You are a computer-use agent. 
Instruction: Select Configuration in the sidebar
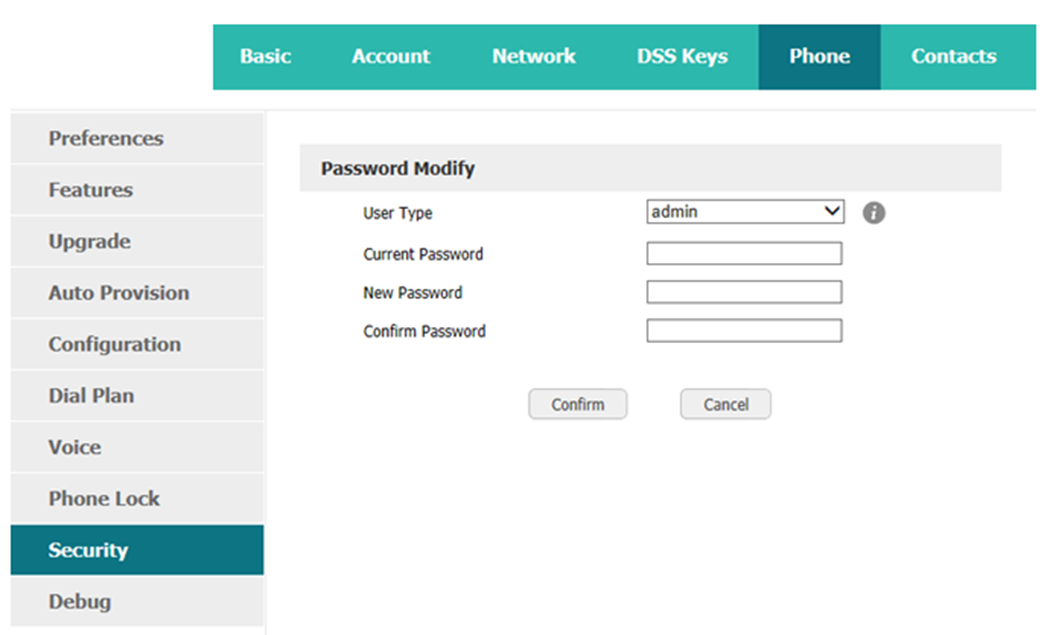[x=137, y=344]
